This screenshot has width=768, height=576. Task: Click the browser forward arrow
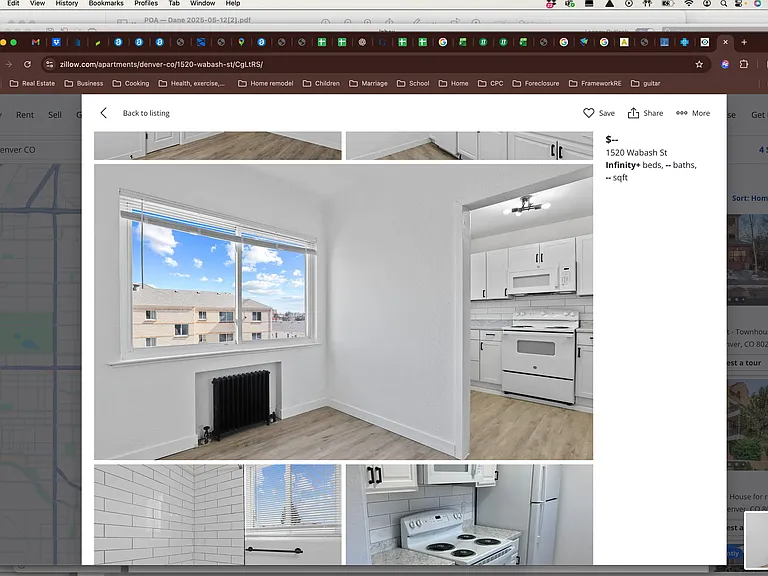pos(8,64)
